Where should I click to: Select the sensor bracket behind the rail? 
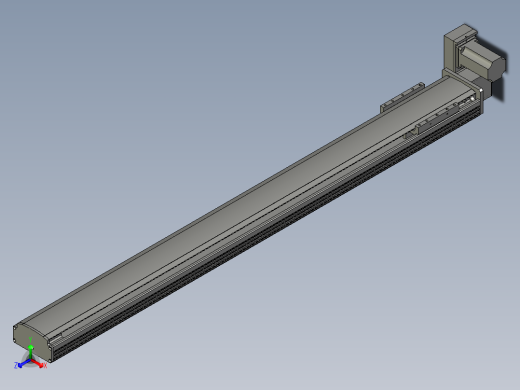402,97
